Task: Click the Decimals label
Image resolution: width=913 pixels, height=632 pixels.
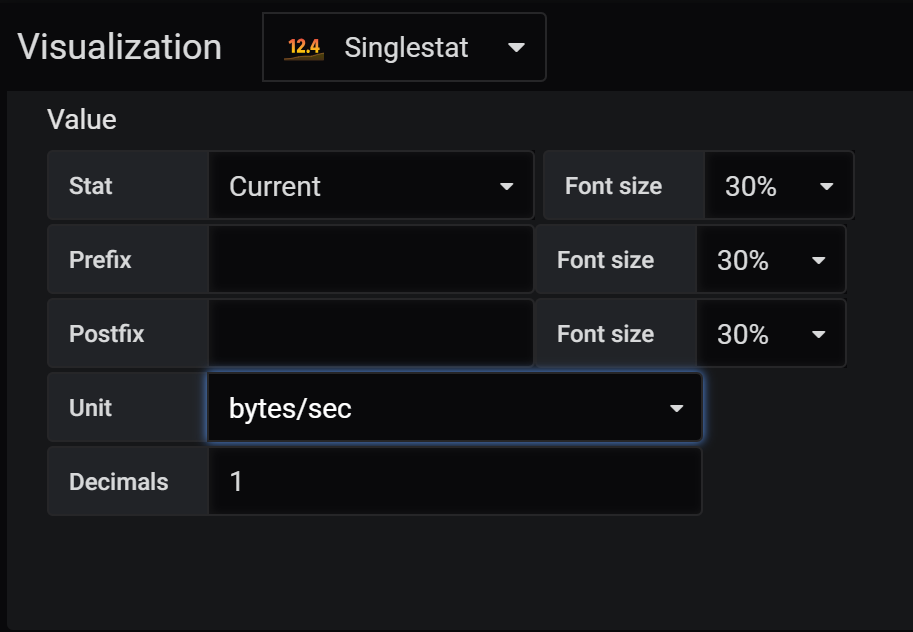Action: click(x=120, y=481)
